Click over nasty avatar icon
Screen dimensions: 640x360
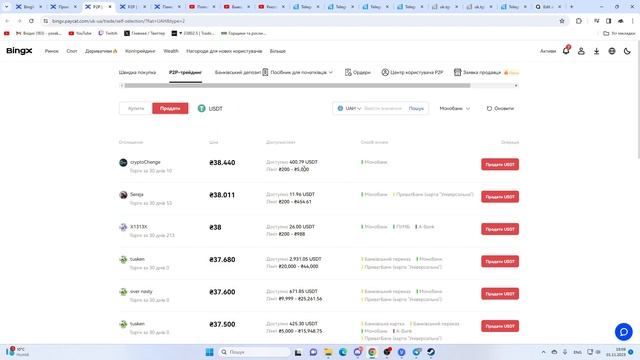click(x=123, y=292)
